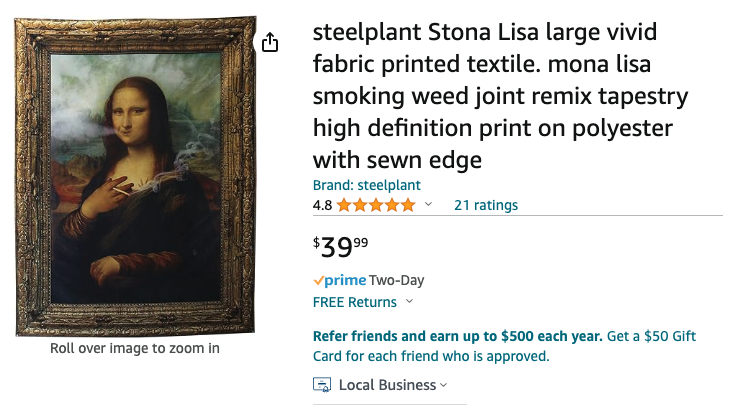The image size is (748, 406).
Task: Open the Brand: steelplant link
Action: [366, 185]
